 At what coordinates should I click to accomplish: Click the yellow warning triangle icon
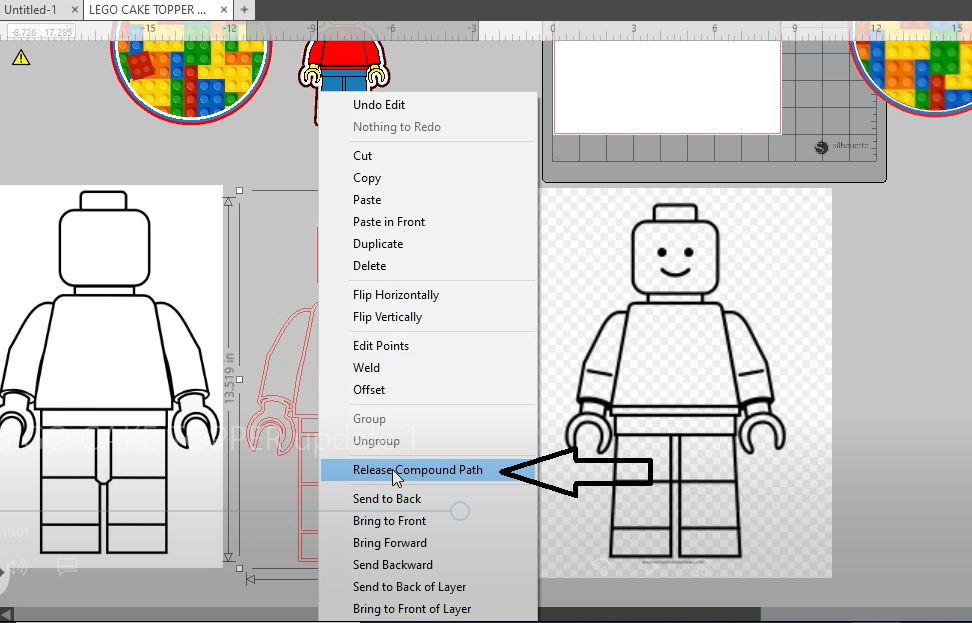(20, 58)
